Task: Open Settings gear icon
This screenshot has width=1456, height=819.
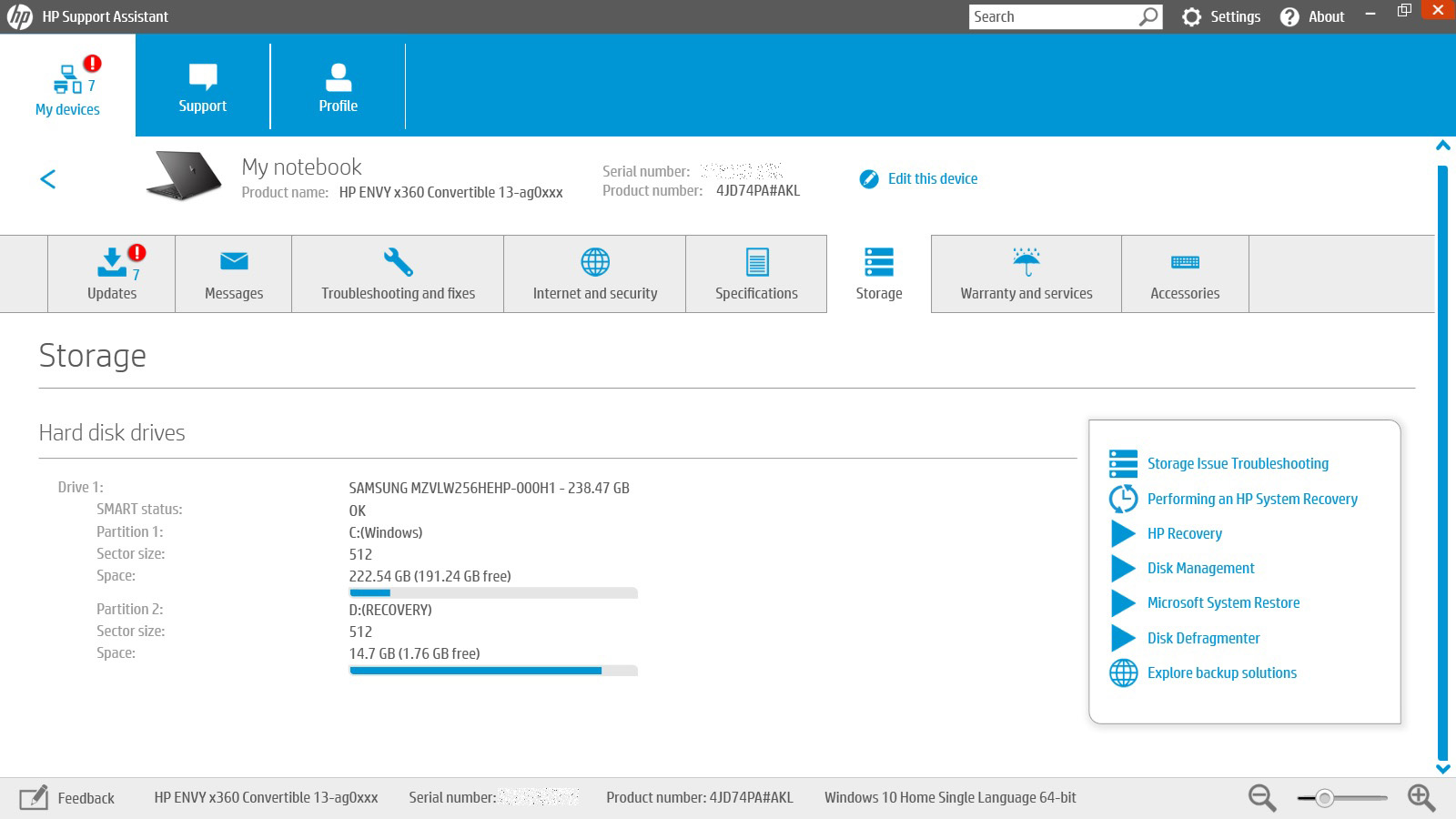Action: 1191,16
